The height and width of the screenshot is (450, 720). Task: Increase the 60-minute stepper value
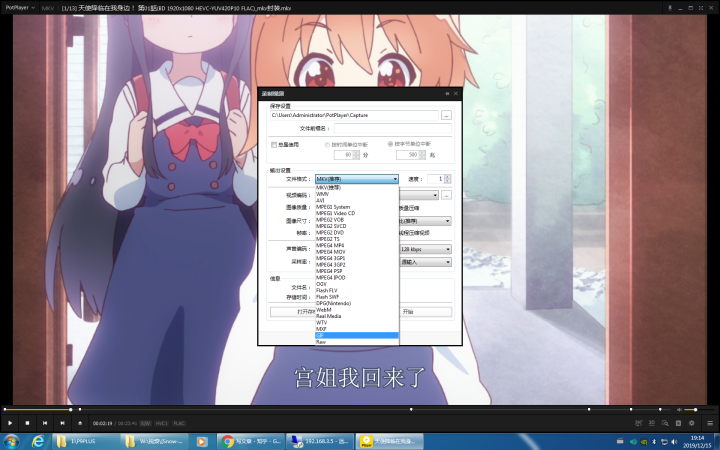pos(356,153)
